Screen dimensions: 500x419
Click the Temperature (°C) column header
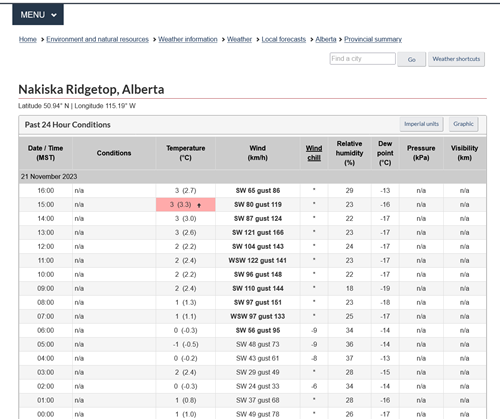186,153
